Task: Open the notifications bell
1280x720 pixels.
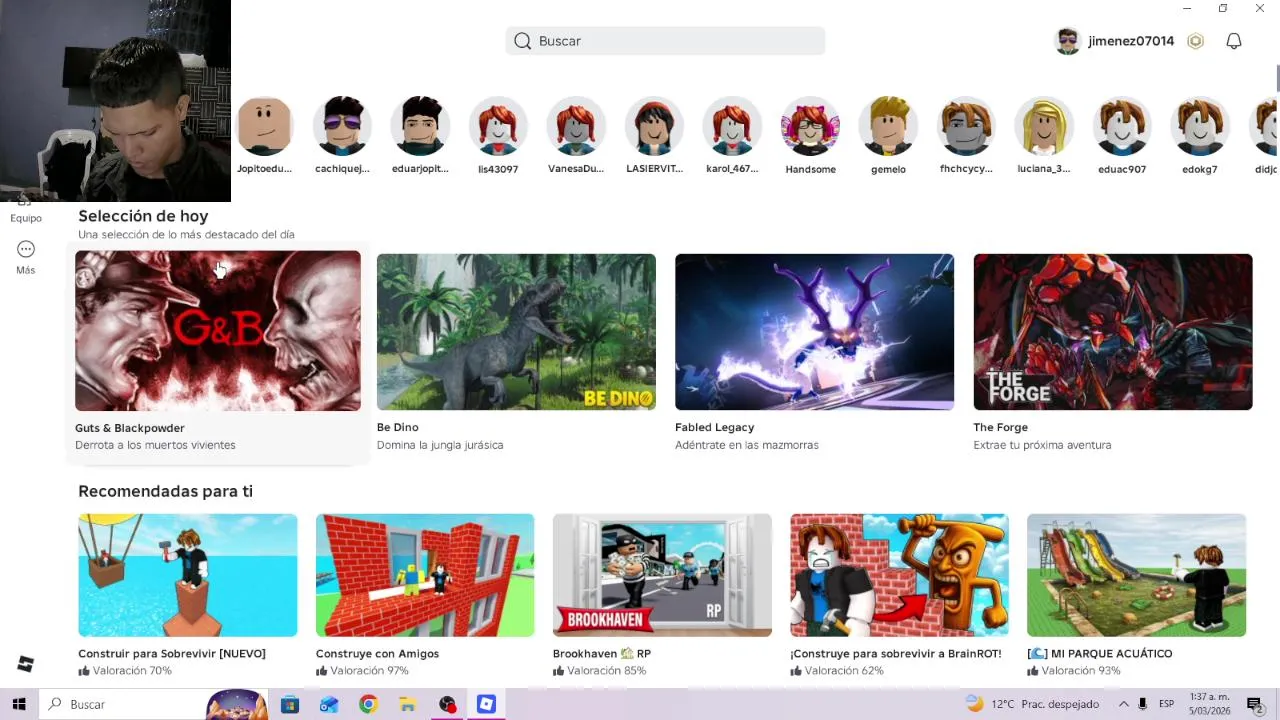Action: pos(1234,41)
